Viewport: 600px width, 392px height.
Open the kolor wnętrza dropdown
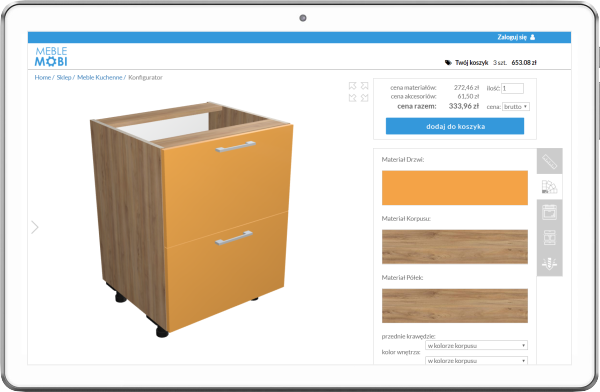pyautogui.click(x=476, y=361)
